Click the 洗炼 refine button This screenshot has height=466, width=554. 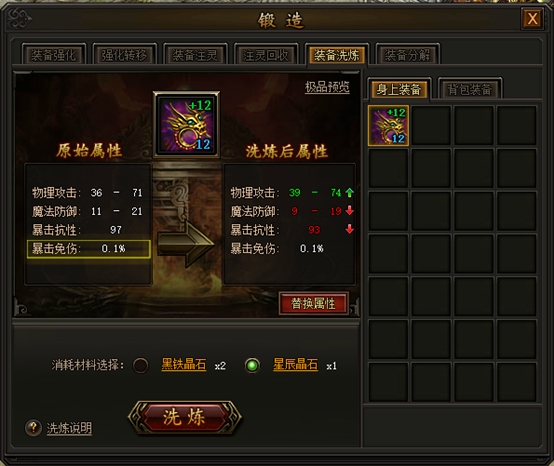coord(184,417)
